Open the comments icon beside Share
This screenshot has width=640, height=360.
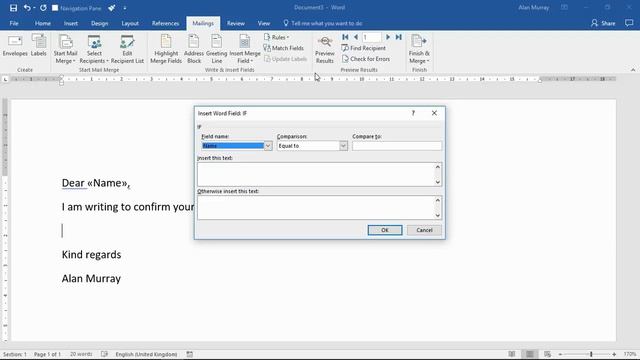(629, 23)
